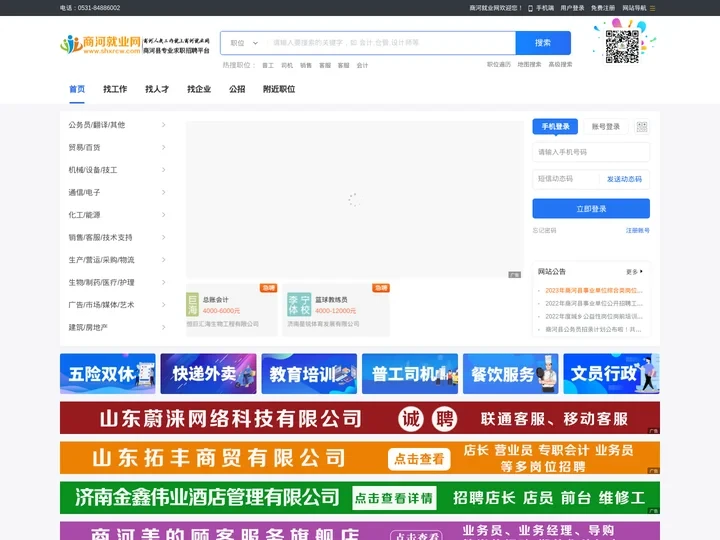720x540 pixels.
Task: Open the 商河县公务员招录计划 announcement
Action: 594,330
